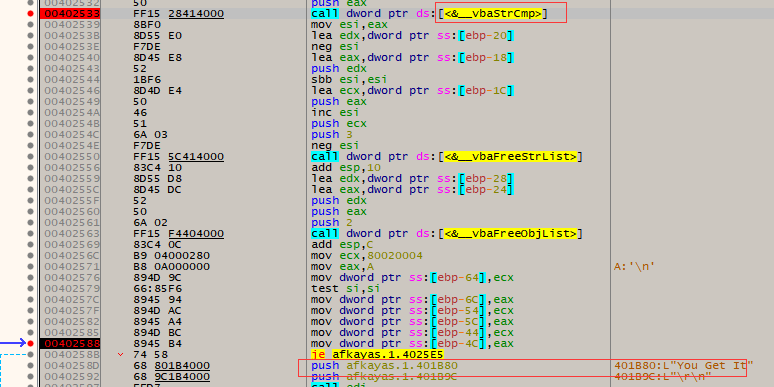Viewport: 774px width, 387px height.
Task: Click the 'lea ecx,dword ptr ss:[ebp-1C]' instruction
Action: click(x=413, y=91)
